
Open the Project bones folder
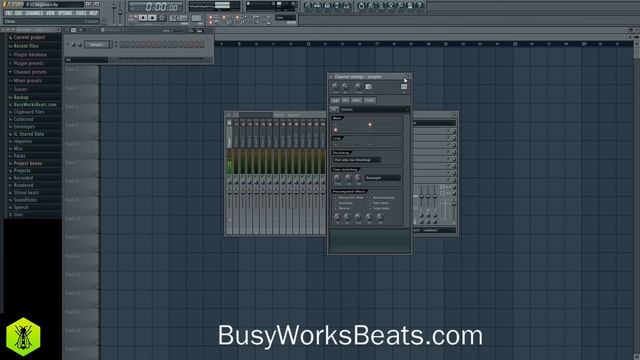[x=28, y=163]
